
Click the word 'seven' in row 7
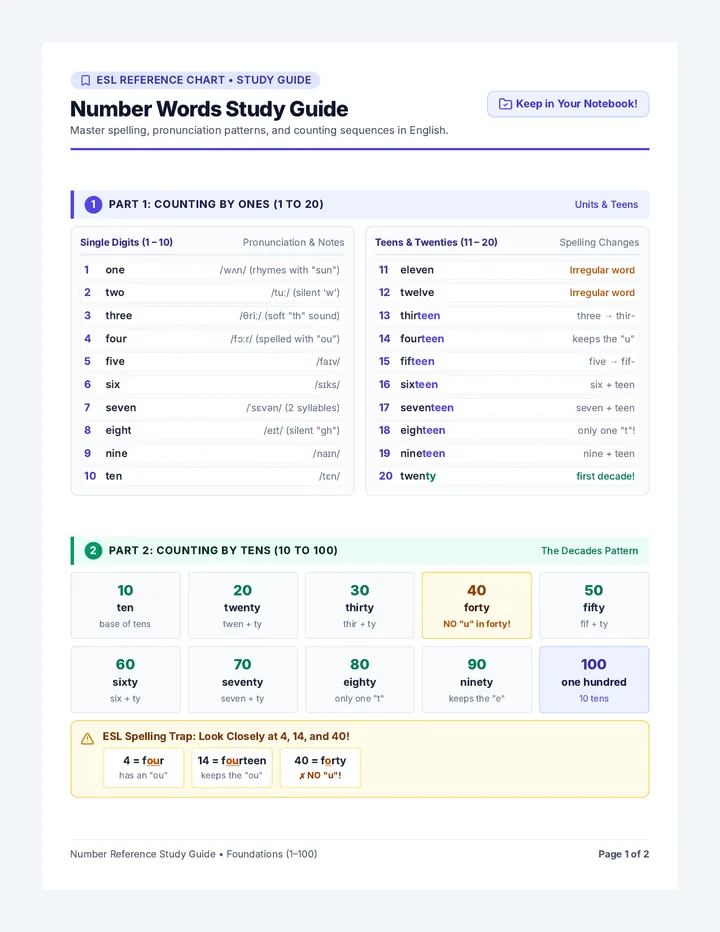[121, 408]
